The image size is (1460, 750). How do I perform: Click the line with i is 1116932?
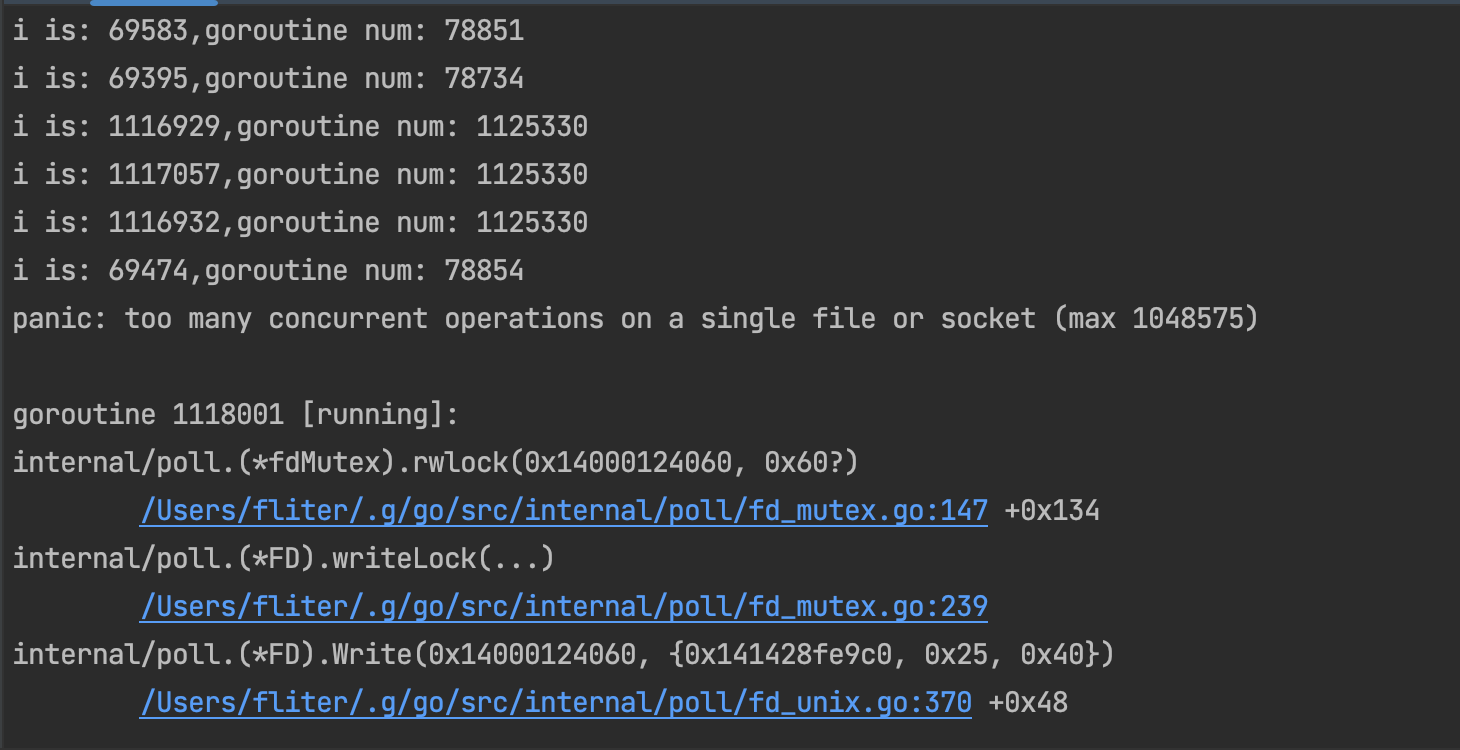[300, 223]
